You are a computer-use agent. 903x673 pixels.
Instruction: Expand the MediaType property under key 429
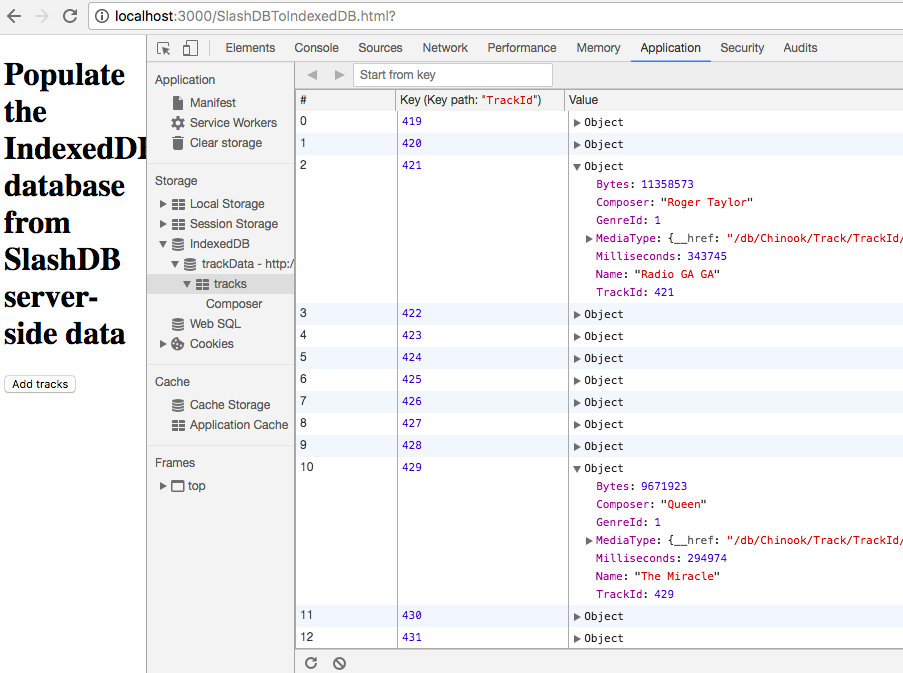coord(589,541)
